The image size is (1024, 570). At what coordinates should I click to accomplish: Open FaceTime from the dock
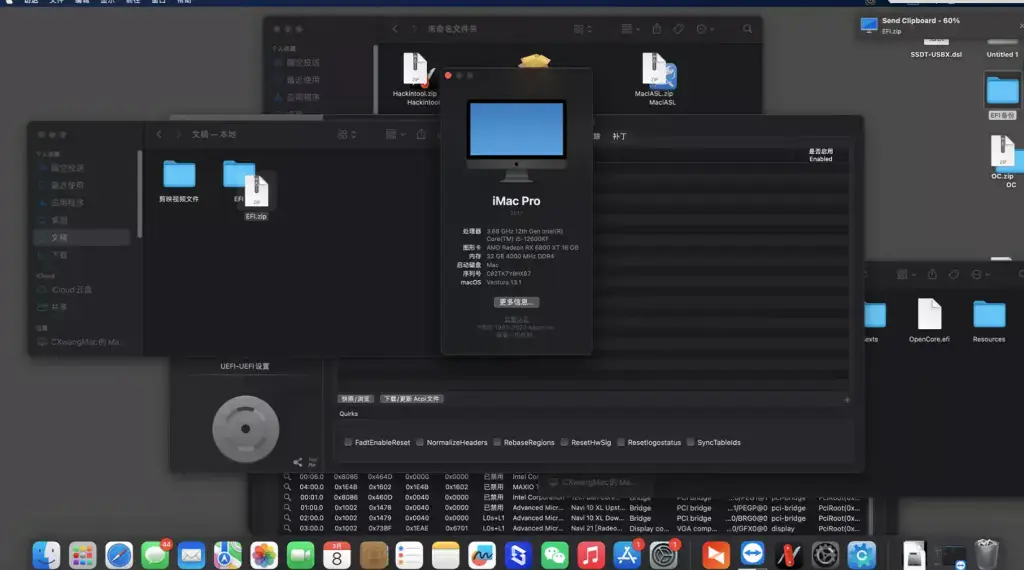tap(300, 556)
